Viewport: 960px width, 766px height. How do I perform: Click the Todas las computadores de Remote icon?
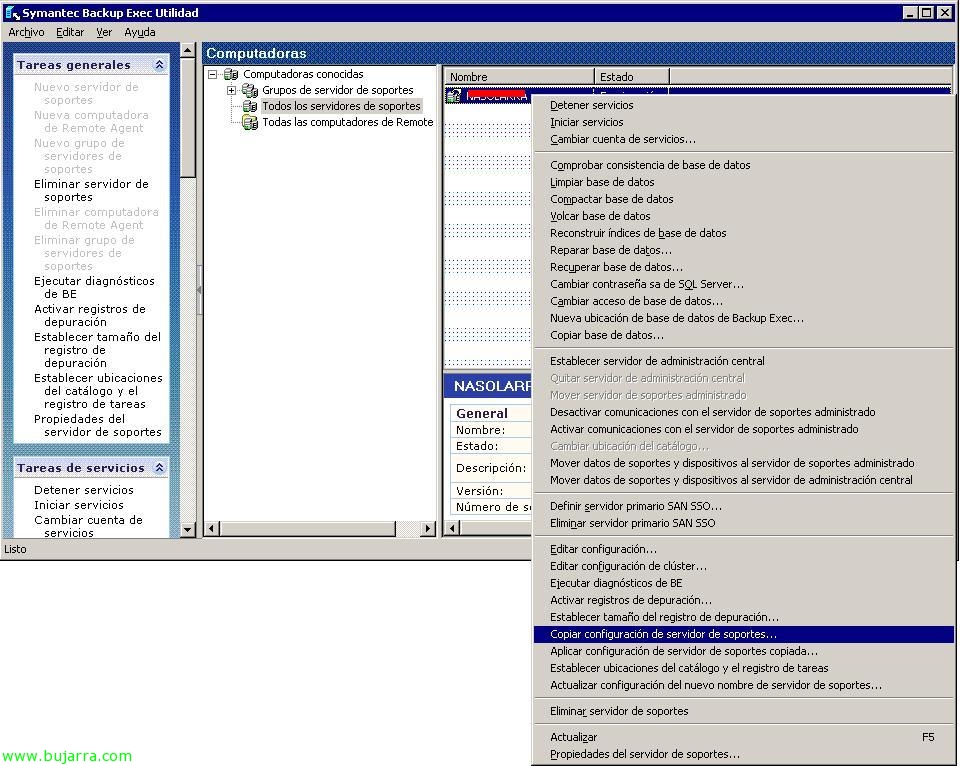click(250, 122)
